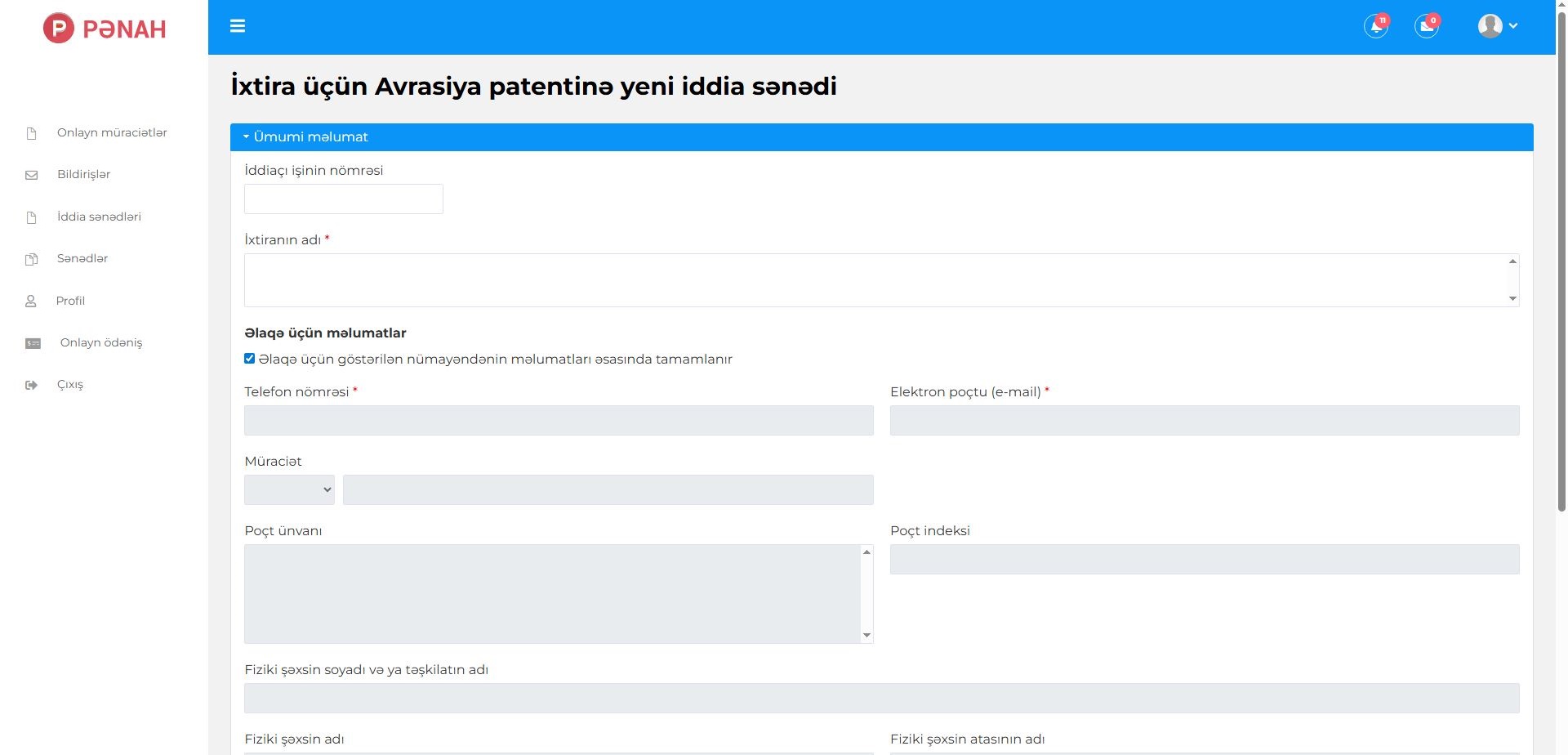Click the Çıxış logout icon
1568x755 pixels.
(32, 385)
